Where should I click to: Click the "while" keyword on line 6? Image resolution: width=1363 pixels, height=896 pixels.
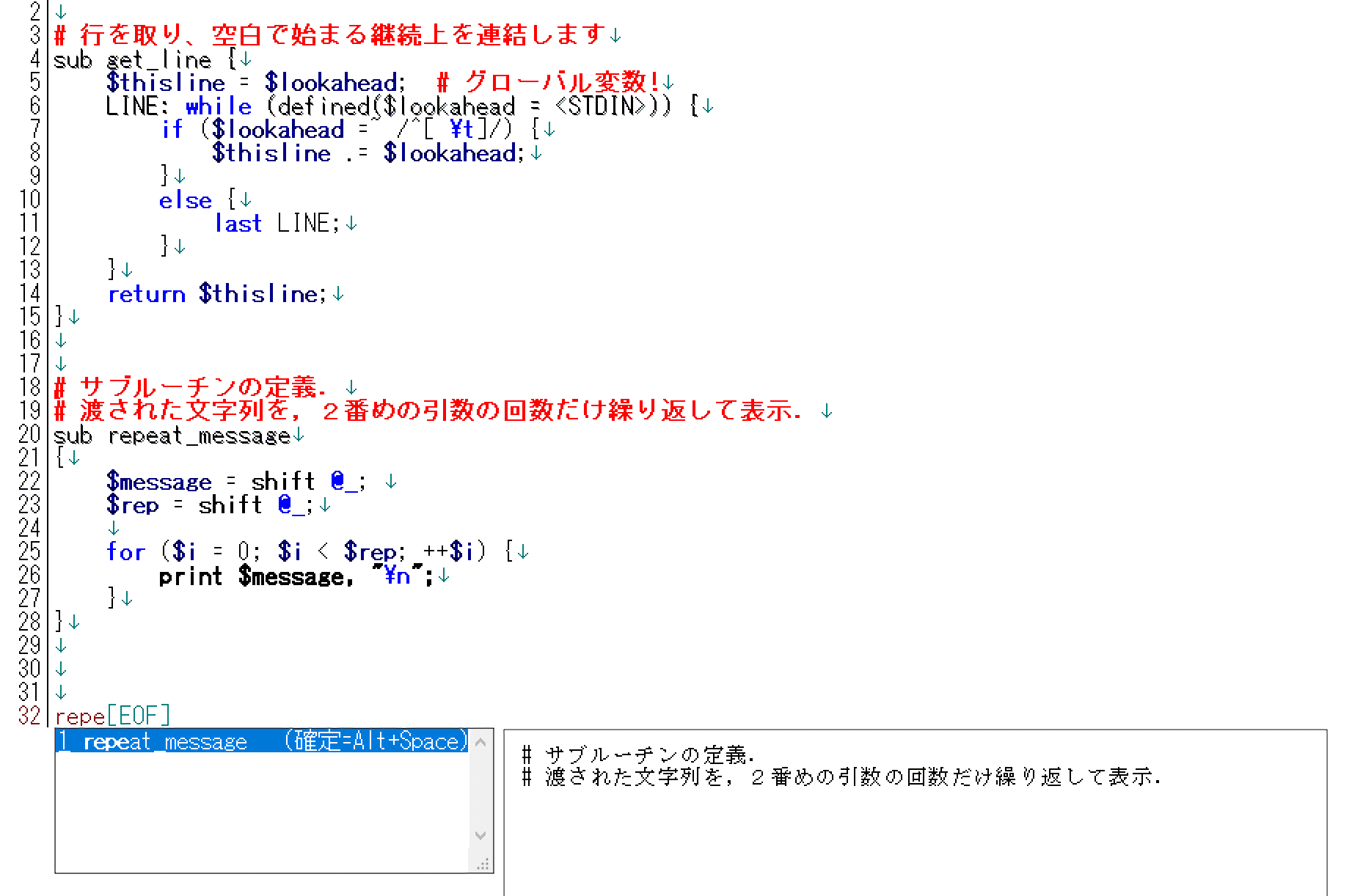coord(218,107)
